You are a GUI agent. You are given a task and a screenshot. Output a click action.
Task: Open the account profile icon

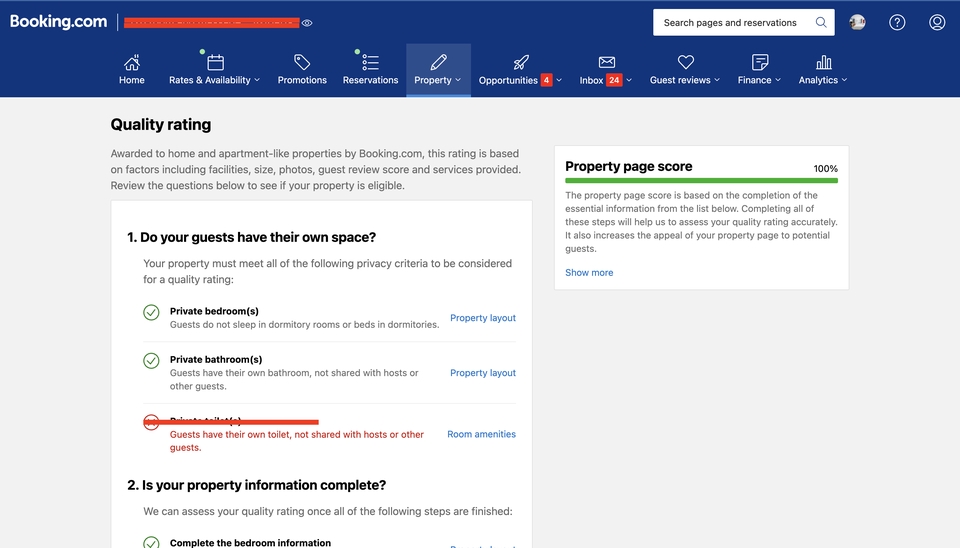[937, 23]
